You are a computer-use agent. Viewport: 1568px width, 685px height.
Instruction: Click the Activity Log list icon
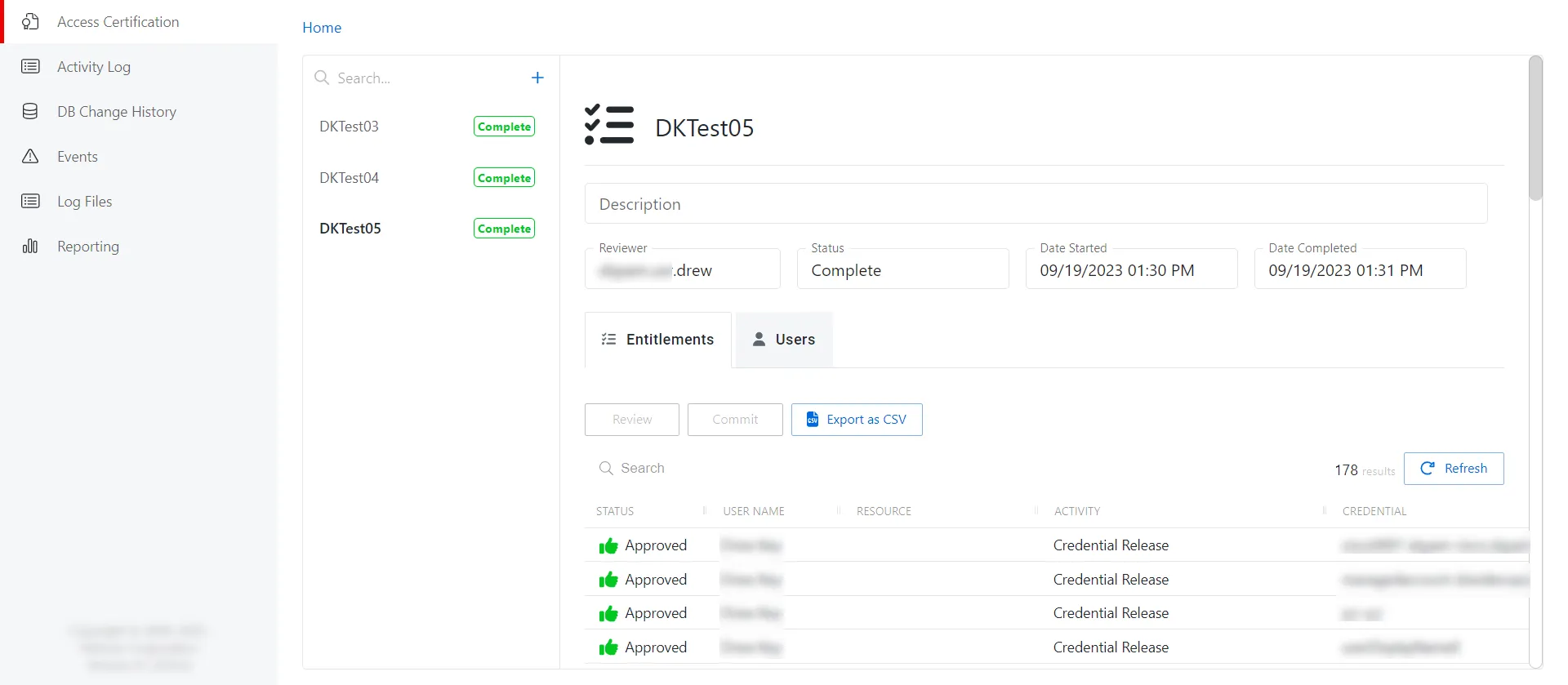(30, 67)
